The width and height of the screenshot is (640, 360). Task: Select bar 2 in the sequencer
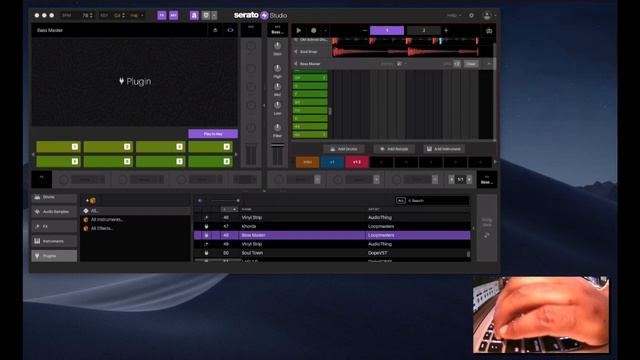click(x=424, y=30)
